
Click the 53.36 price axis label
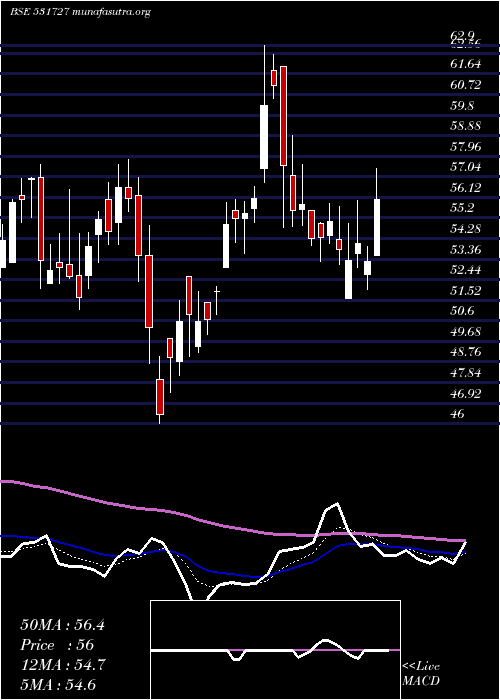click(x=466, y=250)
